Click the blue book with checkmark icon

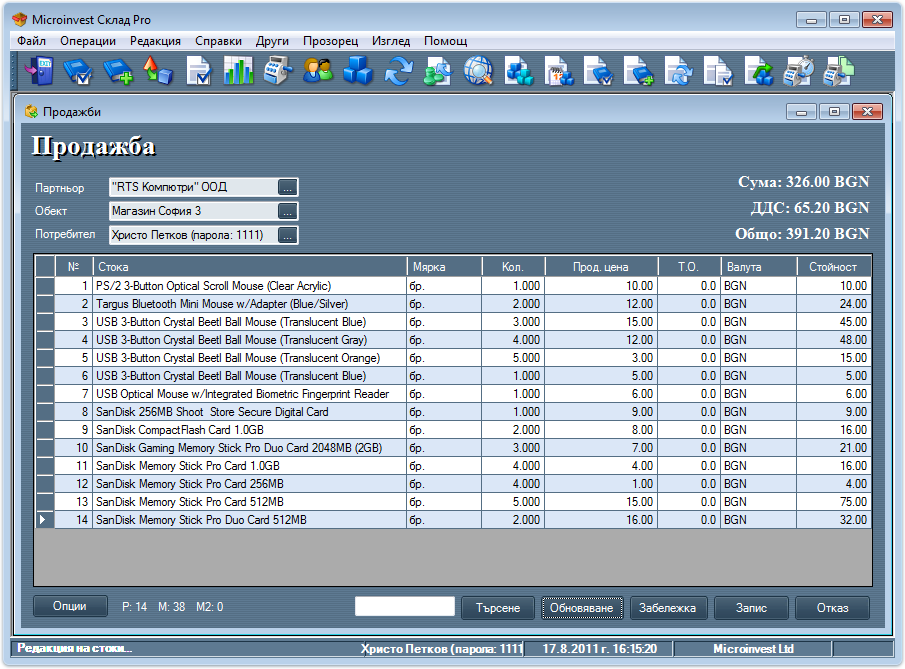click(78, 71)
